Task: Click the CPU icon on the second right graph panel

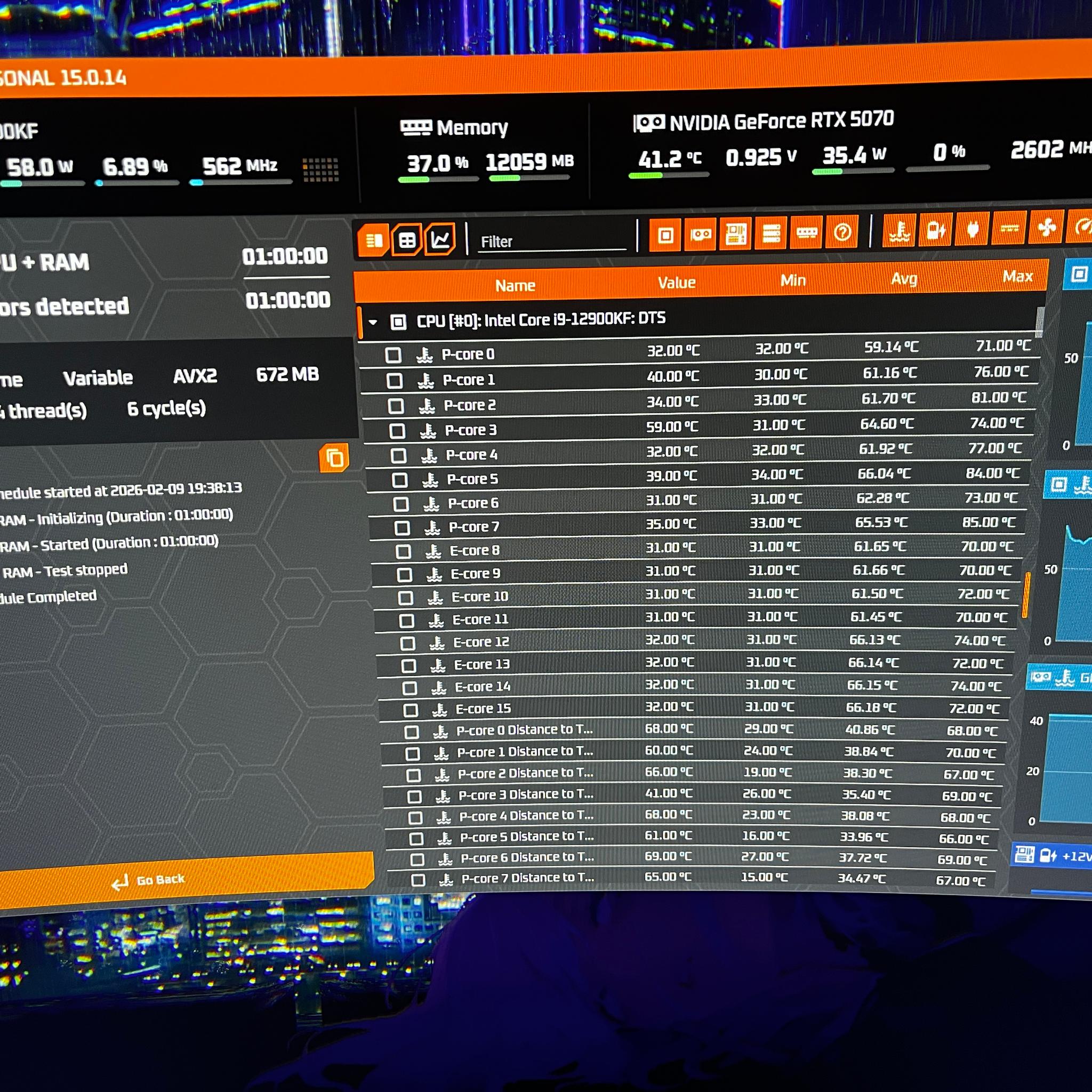Action: 1058,484
